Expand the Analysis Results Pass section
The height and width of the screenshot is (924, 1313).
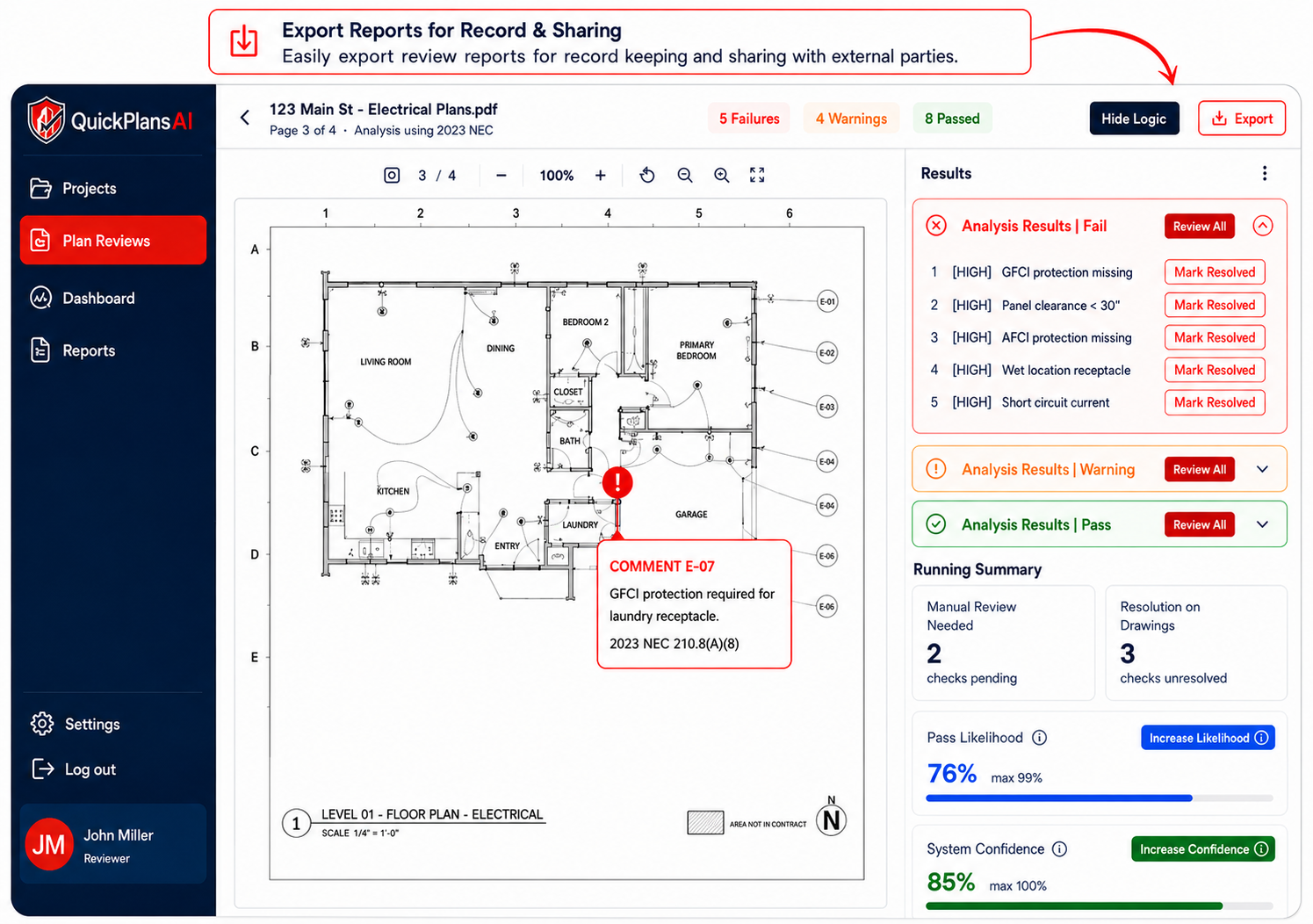click(x=1263, y=524)
